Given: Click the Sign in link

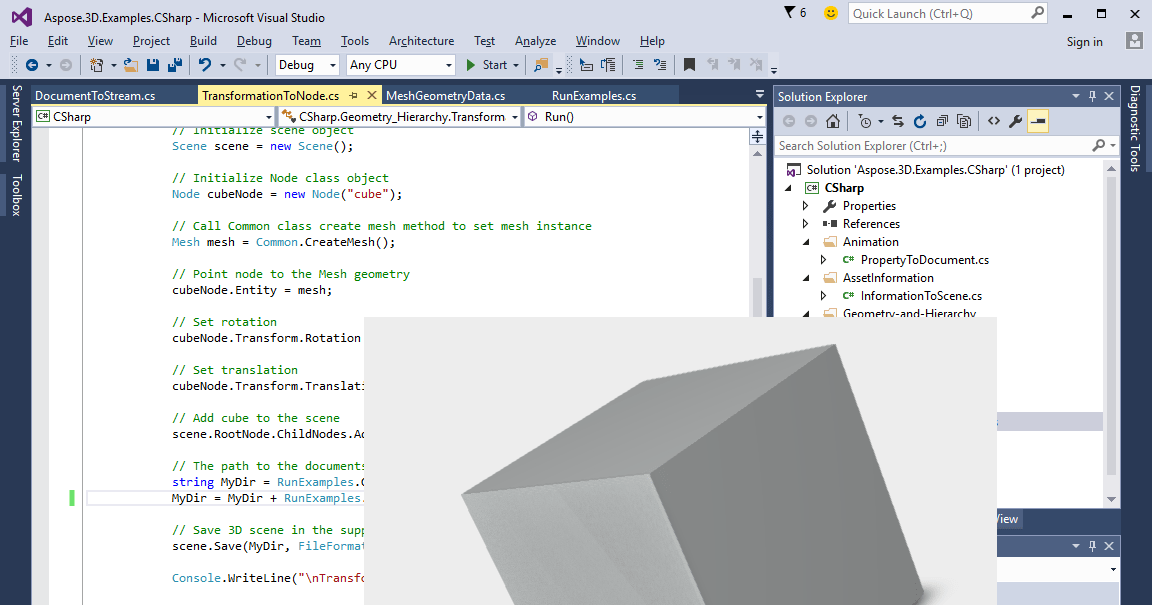Looking at the screenshot, I should point(1084,41).
